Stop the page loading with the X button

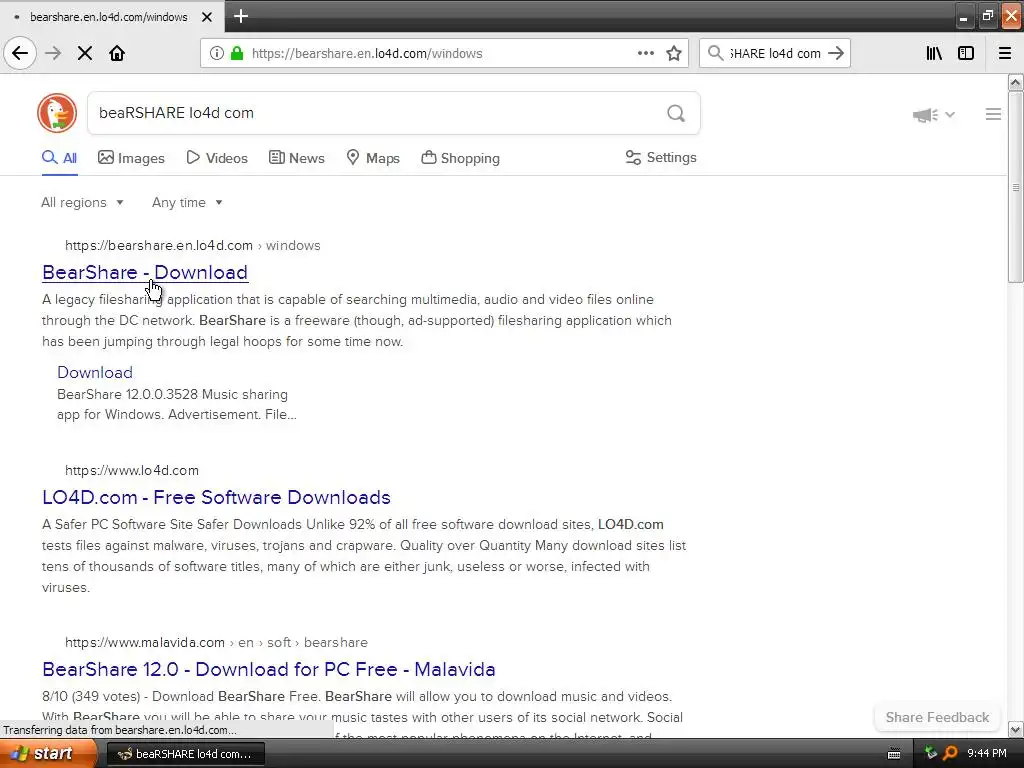[85, 54]
